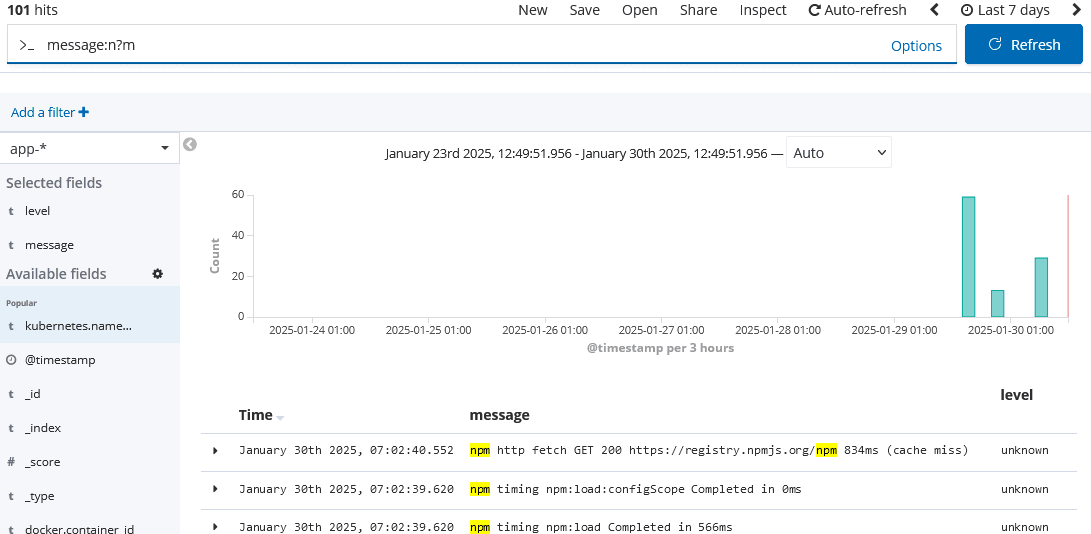Image resolution: width=1091 pixels, height=534 pixels.
Task: Collapse the fields sidebar with arrow icon
Action: [x=190, y=145]
